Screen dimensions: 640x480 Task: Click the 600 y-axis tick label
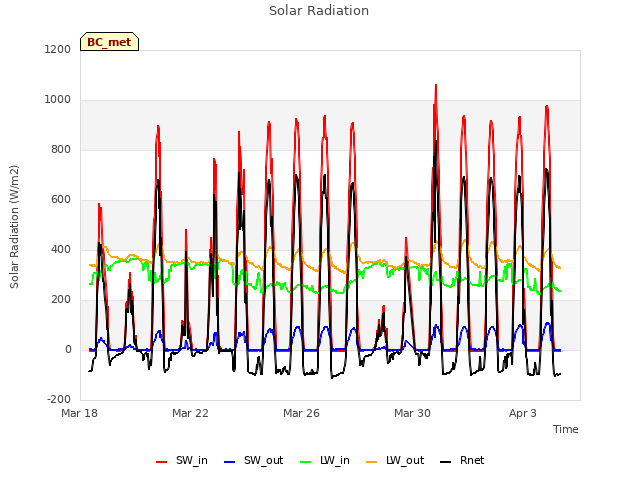coord(61,200)
